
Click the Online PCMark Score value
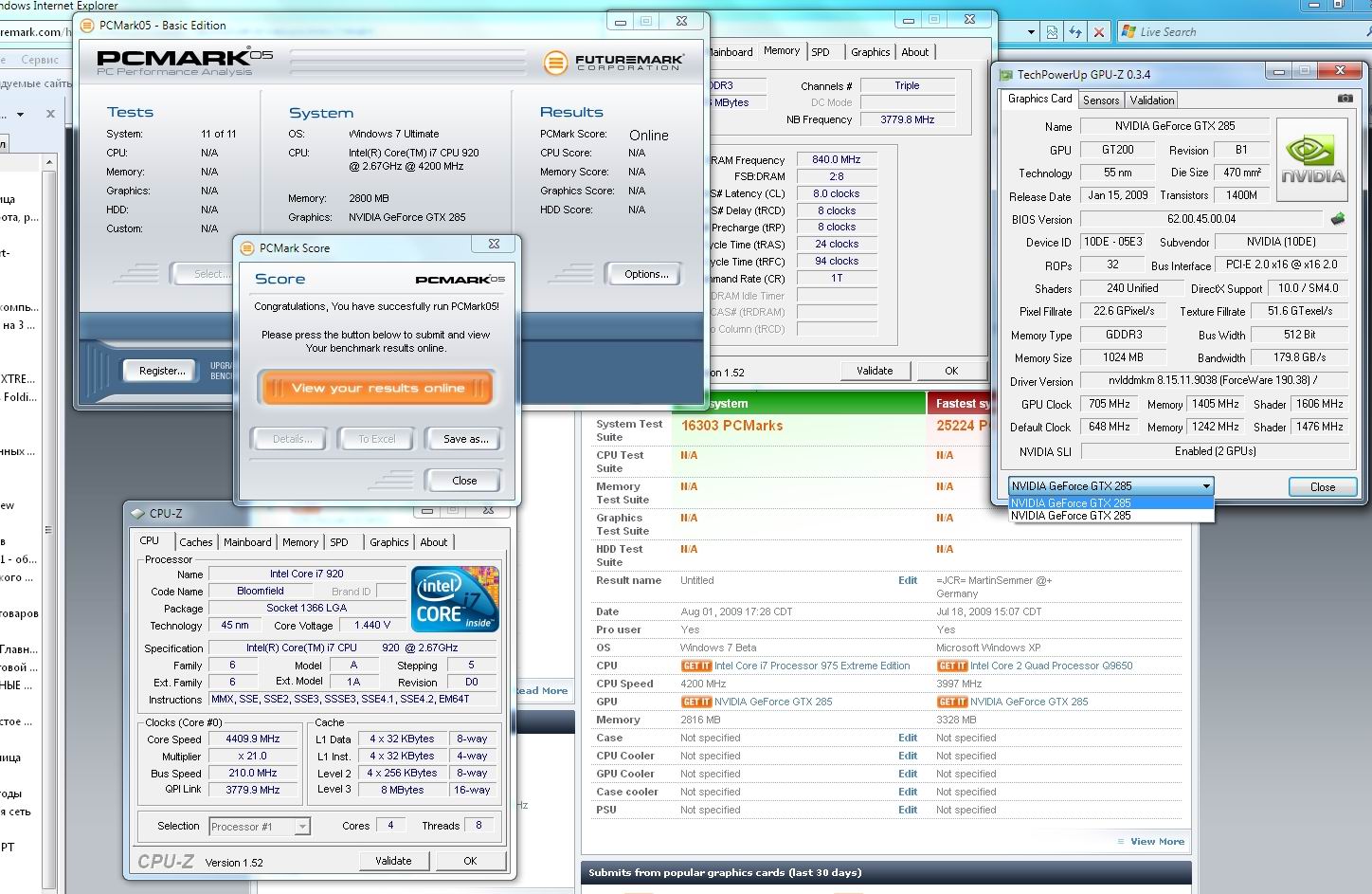(649, 136)
